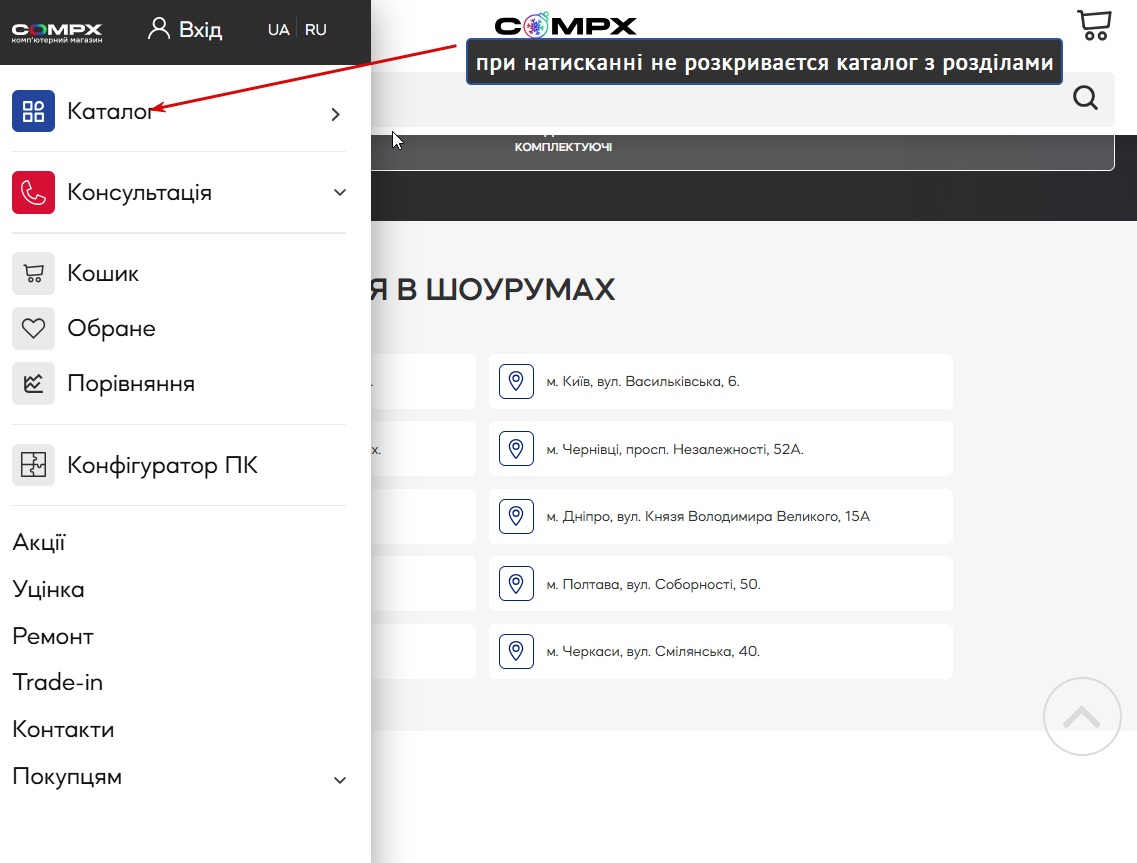Open the Каталог grid icon
The image size is (1137, 863).
pos(33,111)
